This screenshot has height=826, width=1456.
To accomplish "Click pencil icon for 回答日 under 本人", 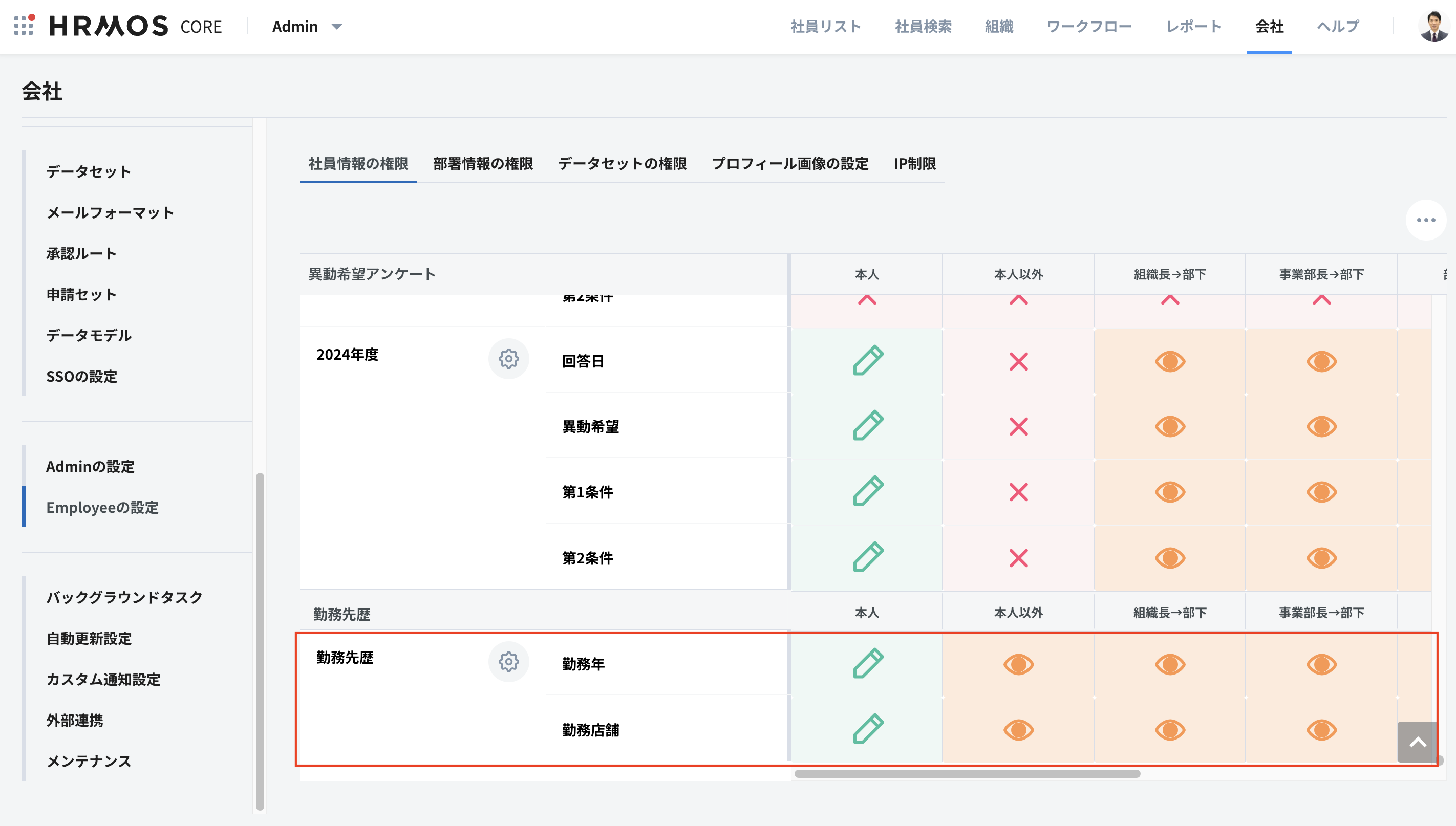I will [868, 361].
